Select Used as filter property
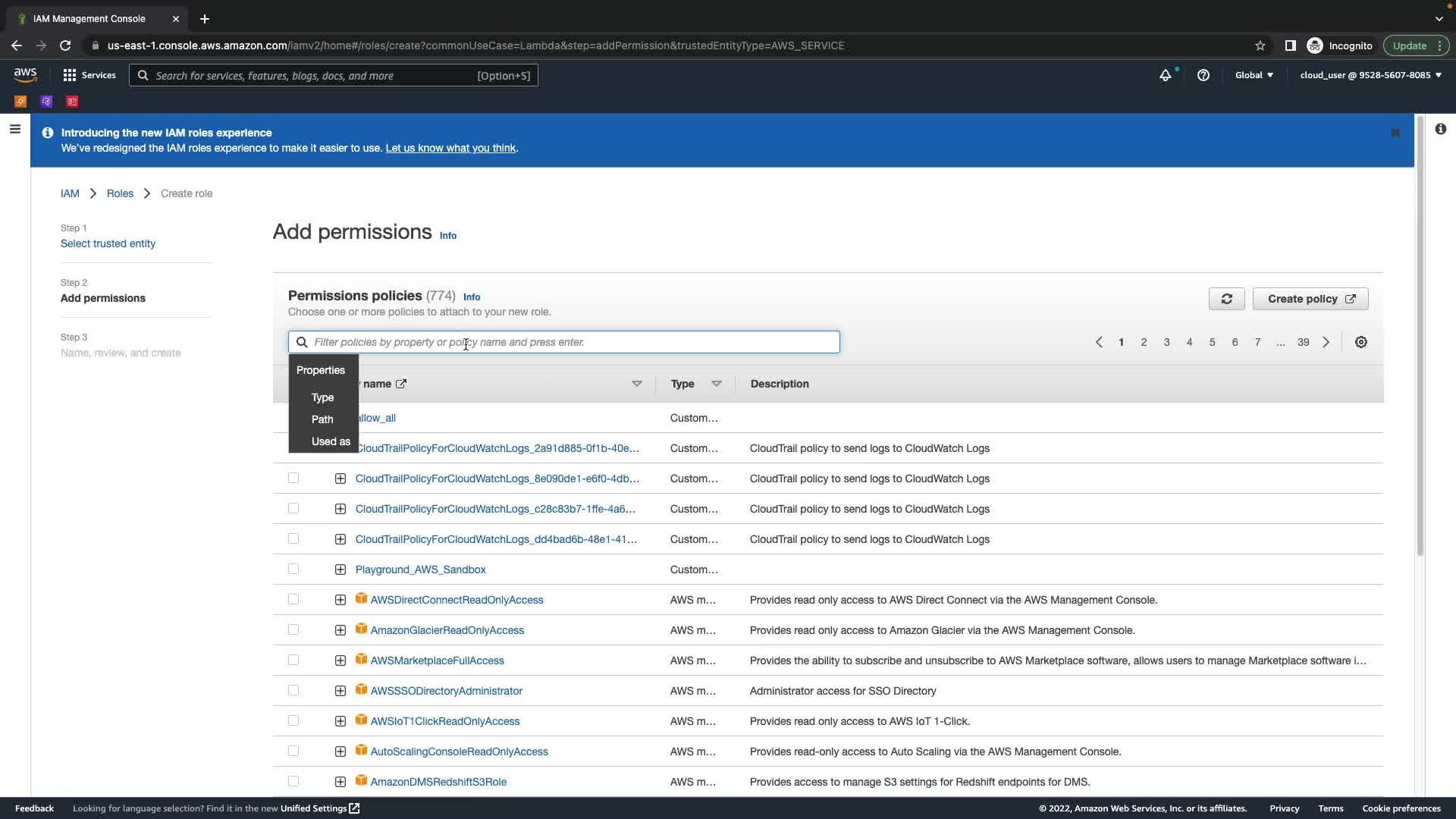 331,441
